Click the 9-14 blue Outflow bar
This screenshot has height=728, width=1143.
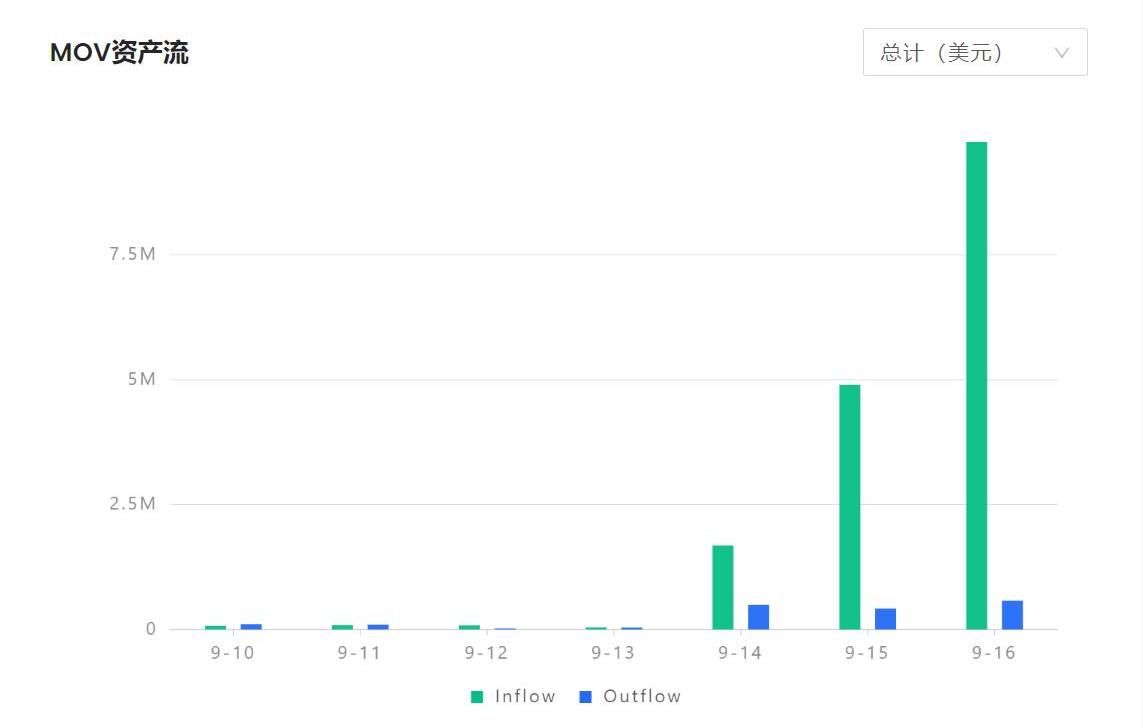click(758, 617)
